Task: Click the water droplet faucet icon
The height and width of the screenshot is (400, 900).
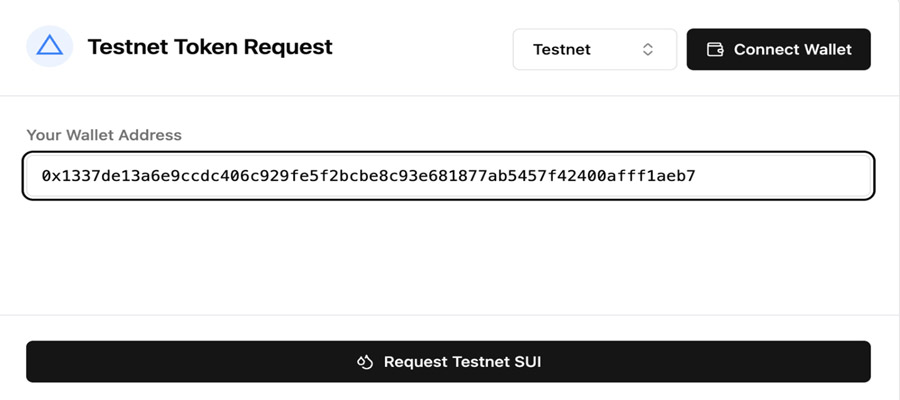Action: pos(365,362)
